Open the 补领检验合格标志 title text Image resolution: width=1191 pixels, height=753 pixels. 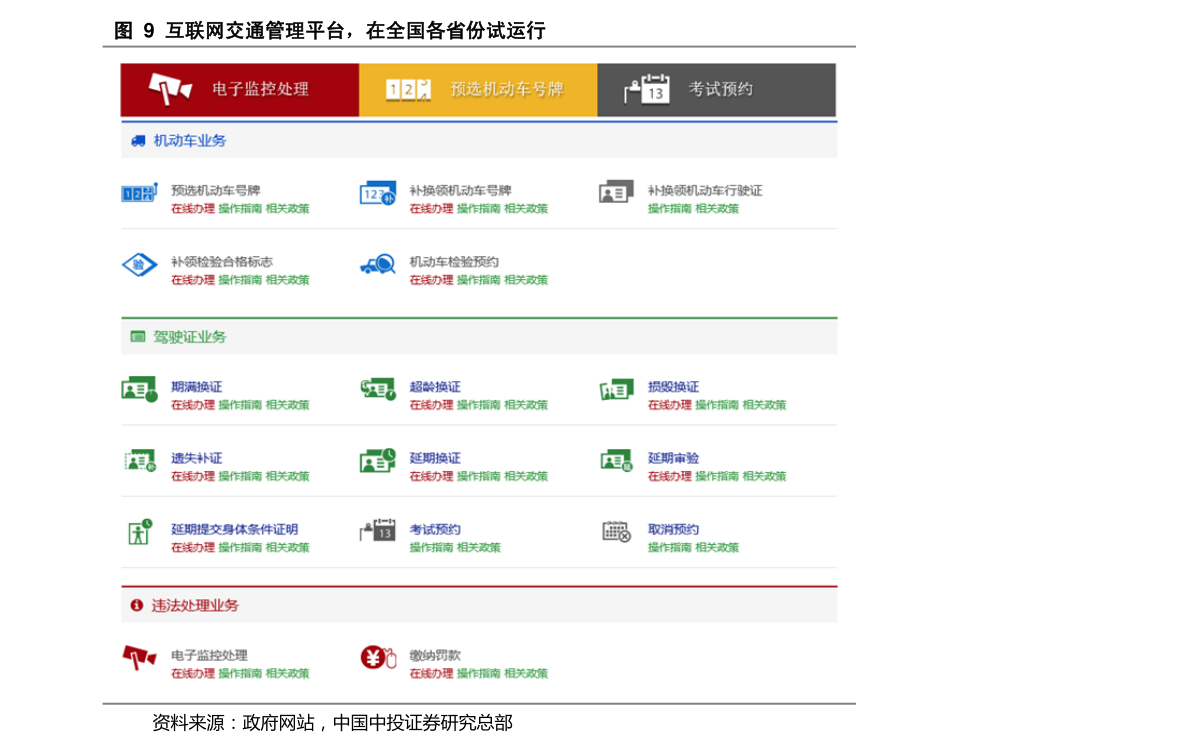click(x=221, y=262)
